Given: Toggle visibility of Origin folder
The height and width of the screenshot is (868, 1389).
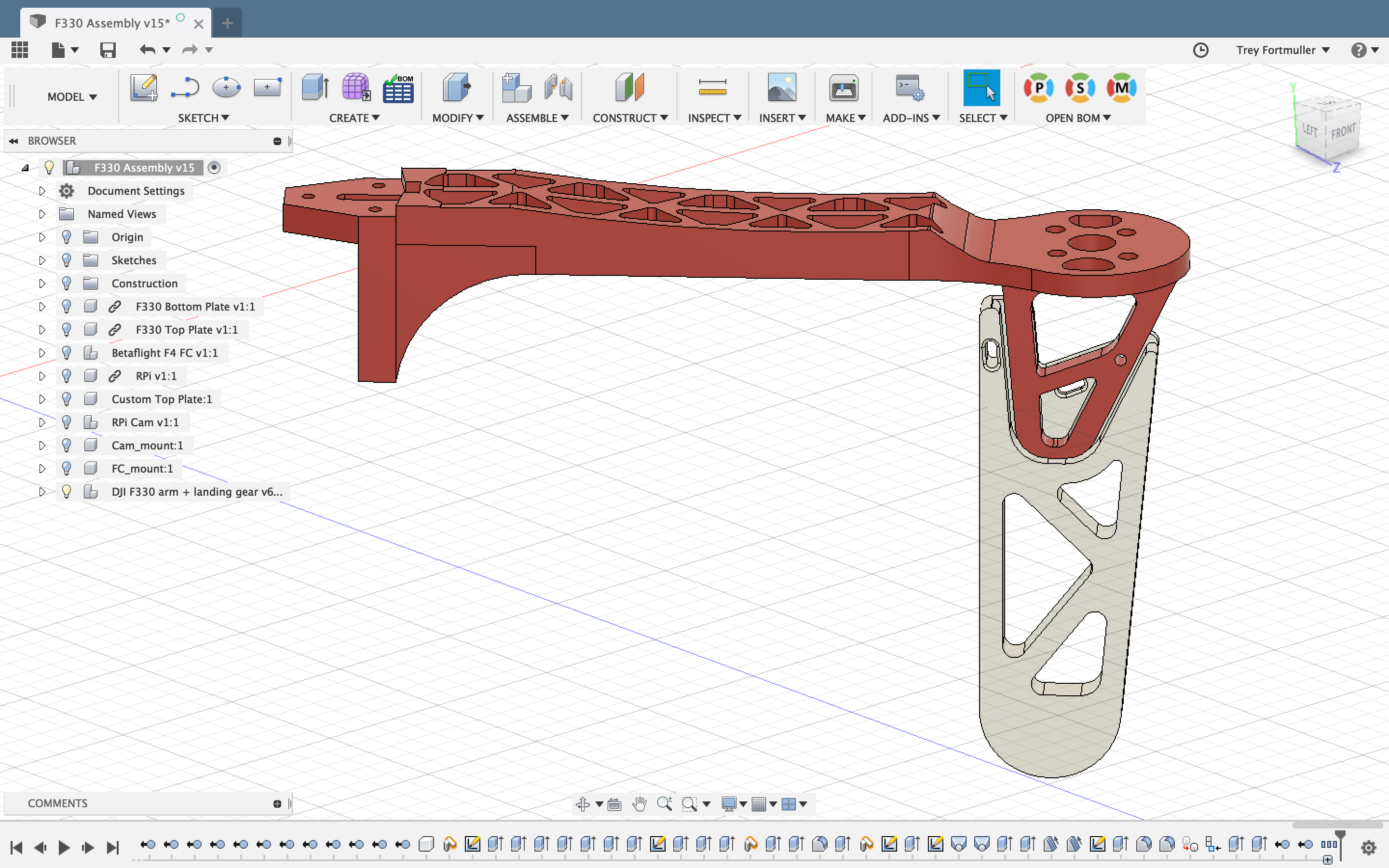Looking at the screenshot, I should click(x=67, y=237).
